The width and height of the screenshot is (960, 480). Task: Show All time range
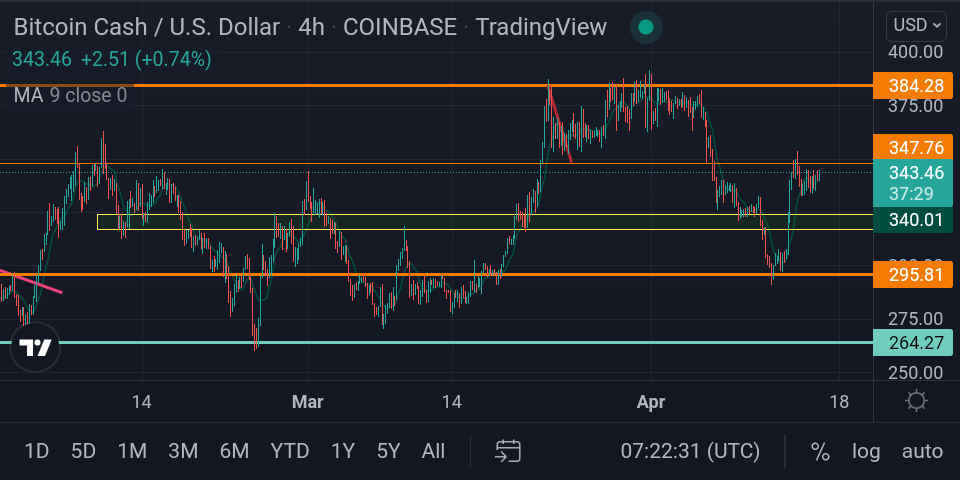point(433,452)
